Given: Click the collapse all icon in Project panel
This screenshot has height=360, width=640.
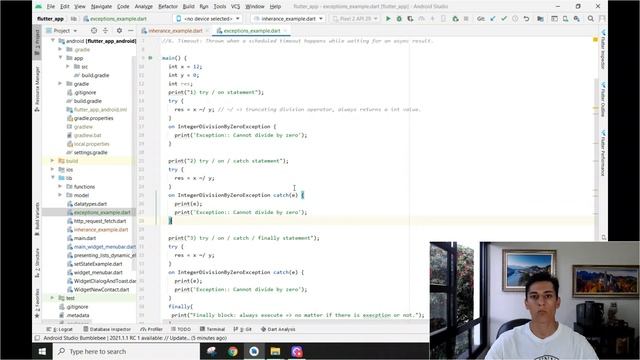Looking at the screenshot, I should [105, 31].
